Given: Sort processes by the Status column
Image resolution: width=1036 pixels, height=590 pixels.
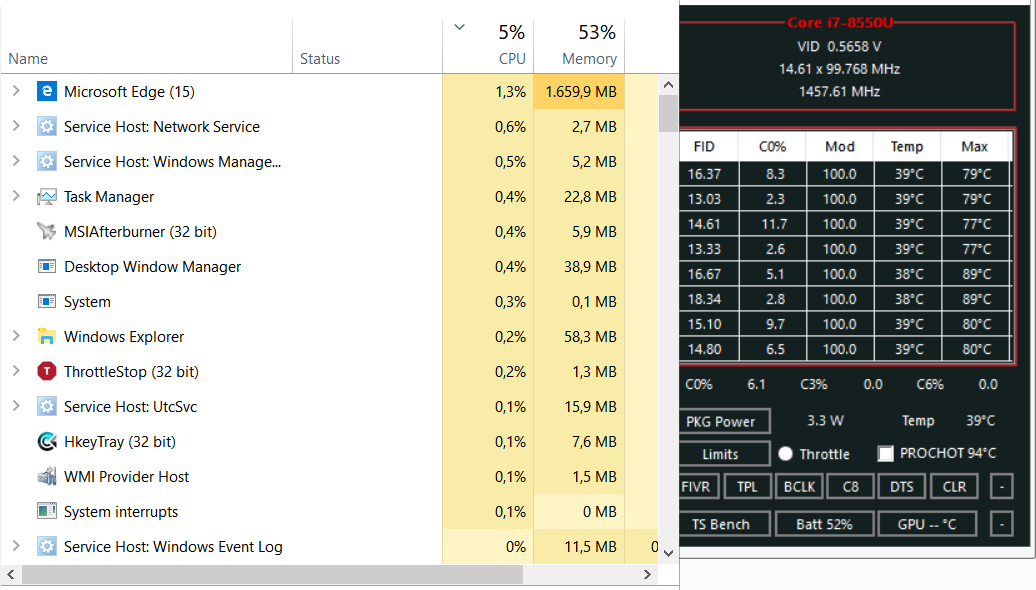Looking at the screenshot, I should [320, 59].
